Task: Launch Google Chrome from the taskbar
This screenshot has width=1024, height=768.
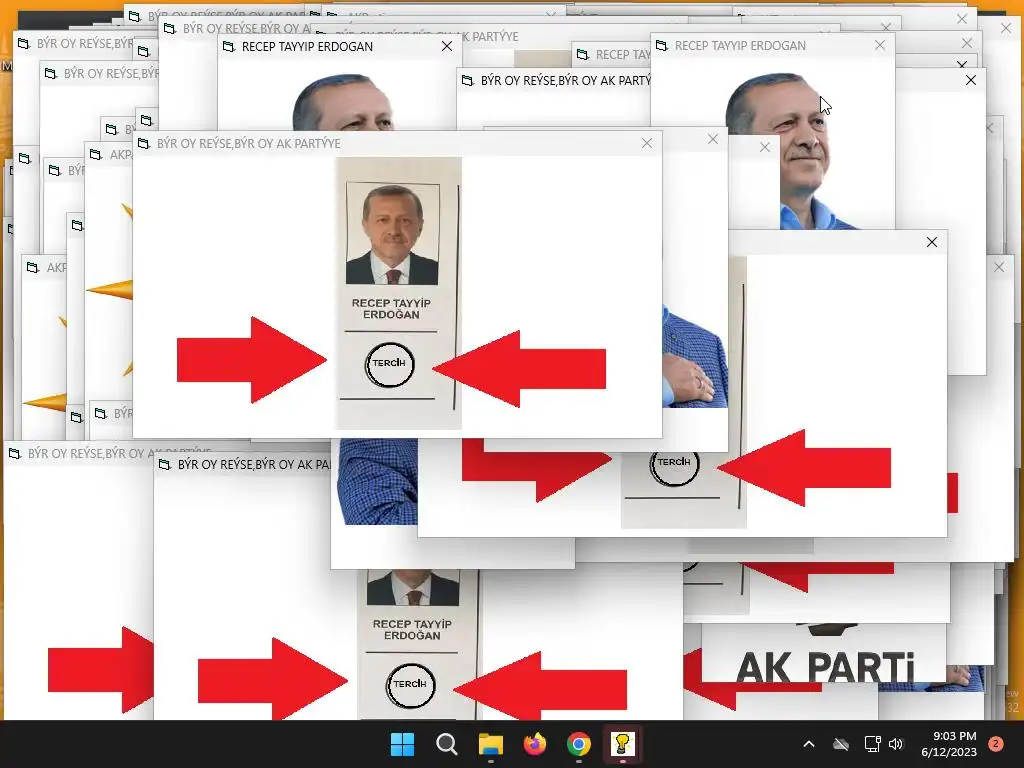Action: tap(579, 744)
